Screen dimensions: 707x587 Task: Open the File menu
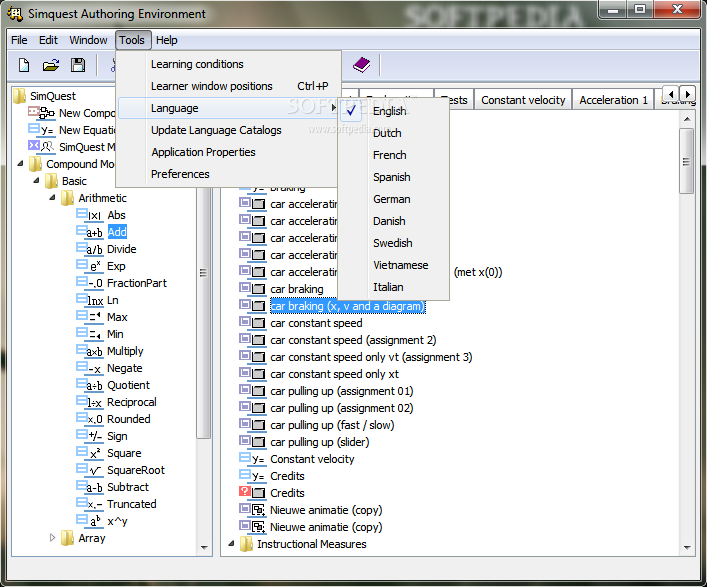pyautogui.click(x=19, y=40)
